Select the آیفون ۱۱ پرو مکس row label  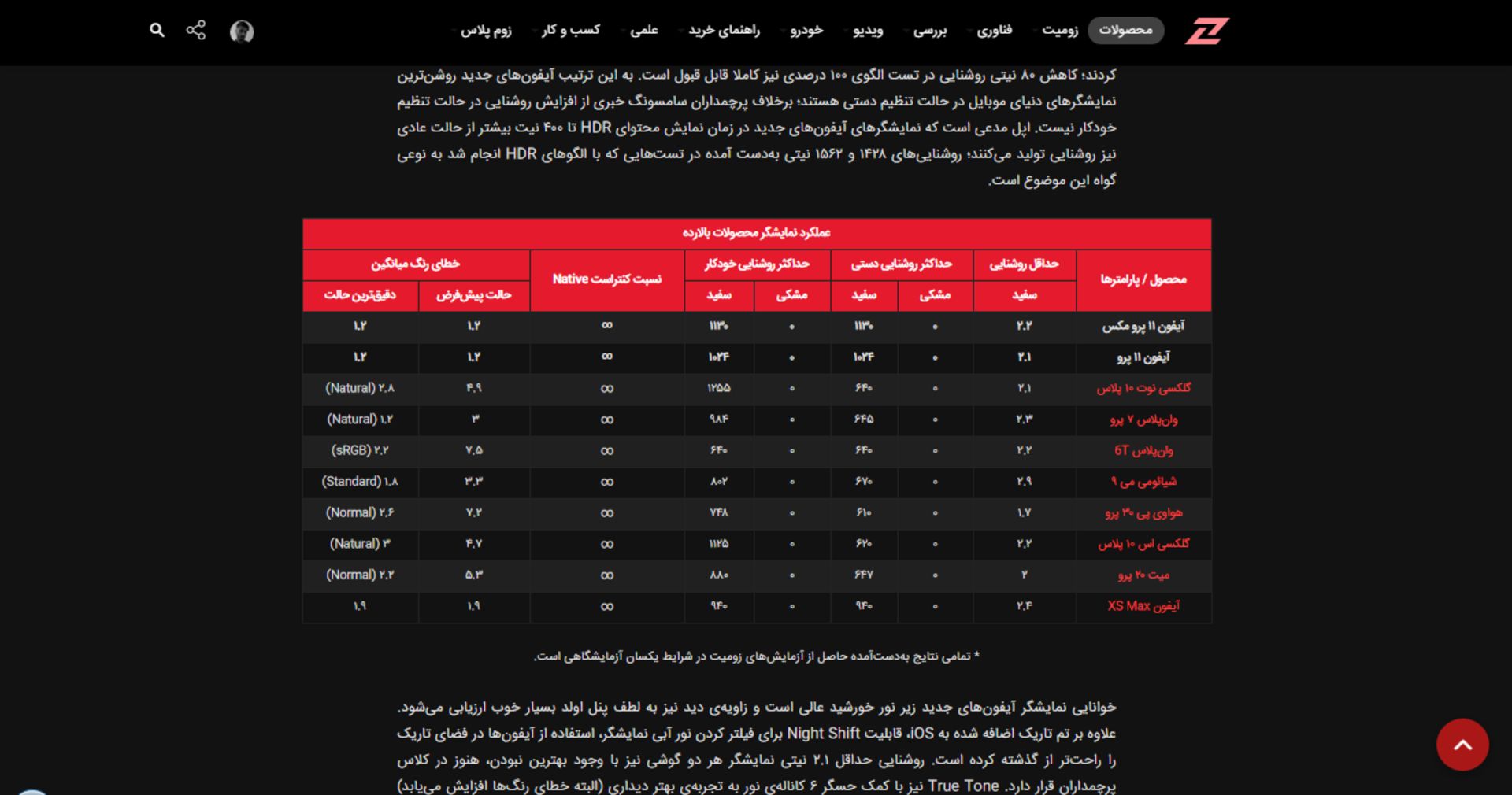click(x=1143, y=326)
